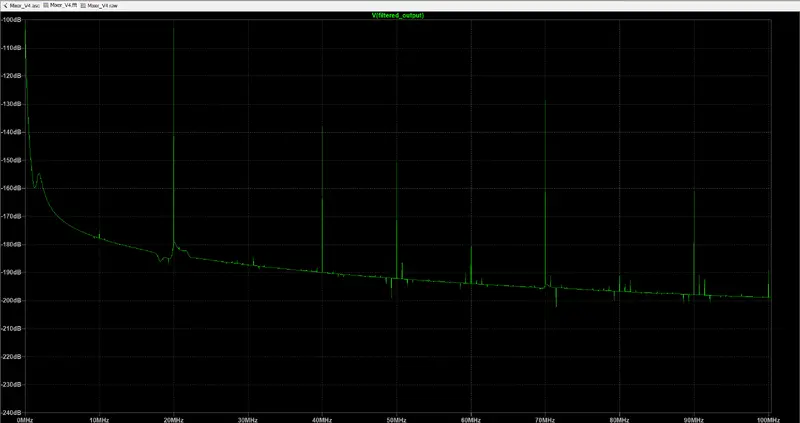Click the fft tab's waveform icon
This screenshot has width=800, height=423.
[x=46, y=5]
